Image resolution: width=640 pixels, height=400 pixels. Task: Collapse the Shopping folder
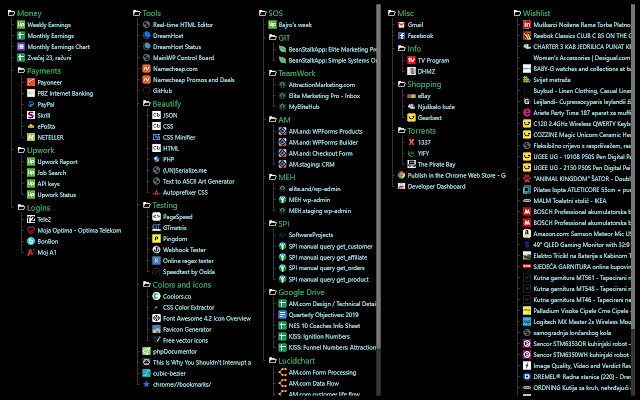(402, 84)
